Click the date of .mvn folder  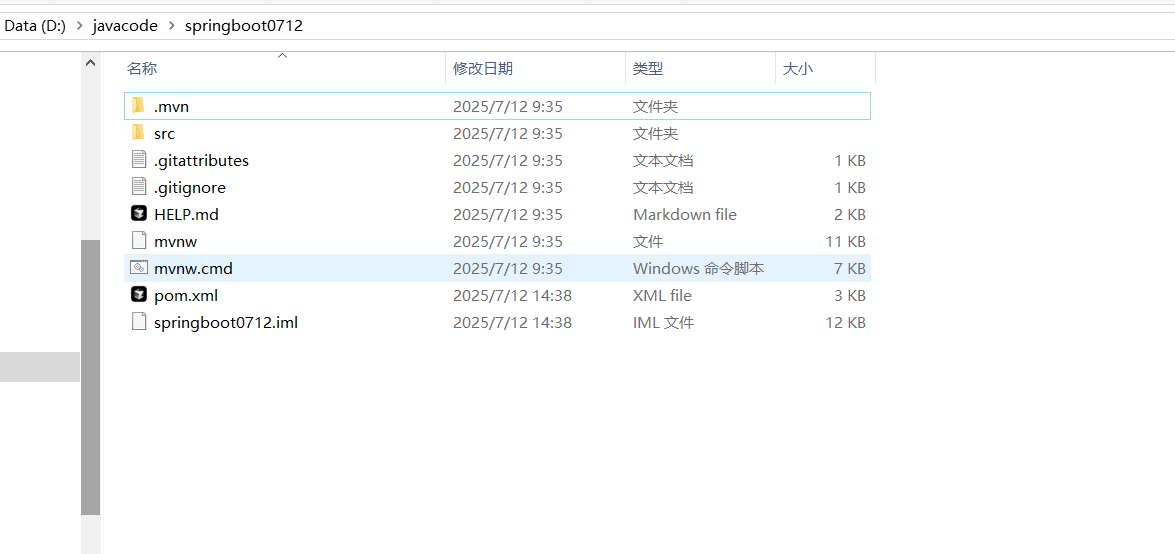[x=508, y=106]
